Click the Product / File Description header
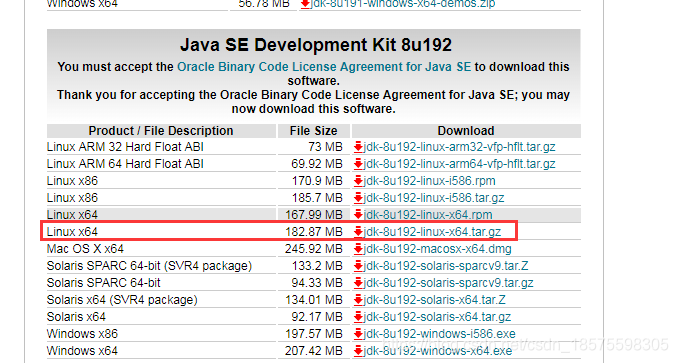Screen dimensions: 678x363 [x=161, y=131]
